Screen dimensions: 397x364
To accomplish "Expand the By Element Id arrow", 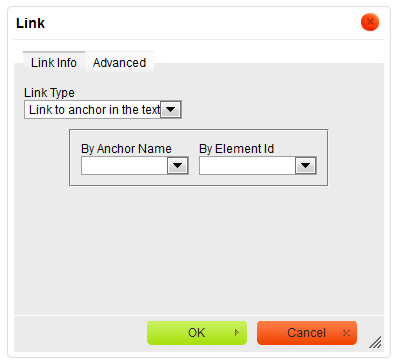I will [305, 166].
